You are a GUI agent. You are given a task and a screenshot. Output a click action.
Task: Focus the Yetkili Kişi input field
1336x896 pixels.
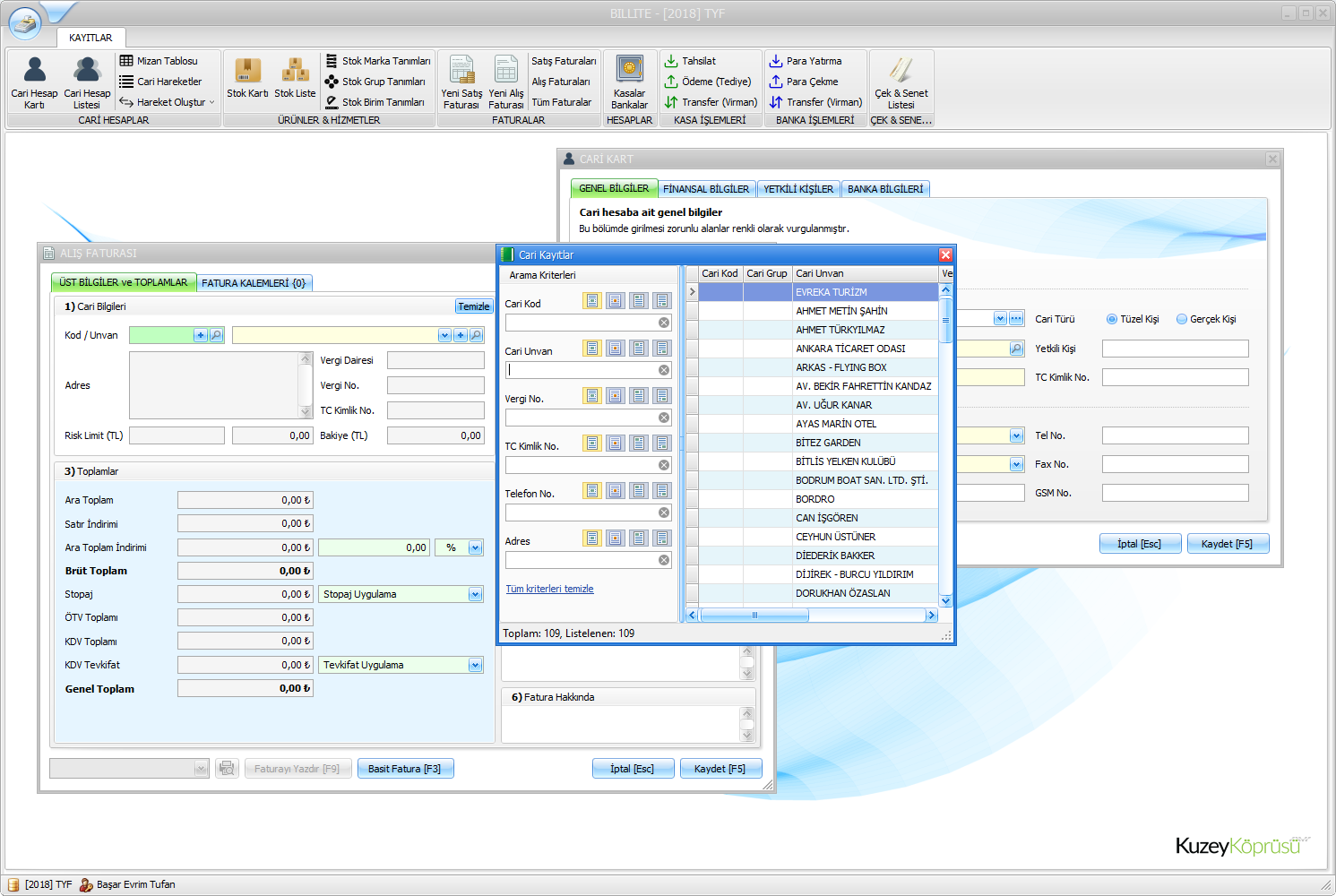[1175, 349]
